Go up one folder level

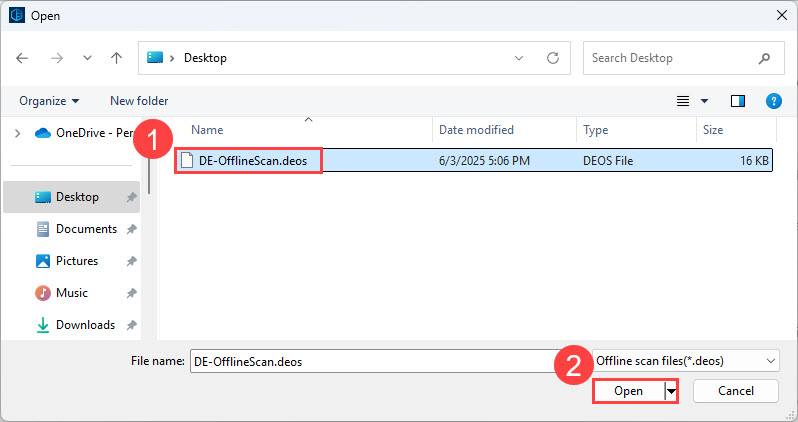point(116,58)
